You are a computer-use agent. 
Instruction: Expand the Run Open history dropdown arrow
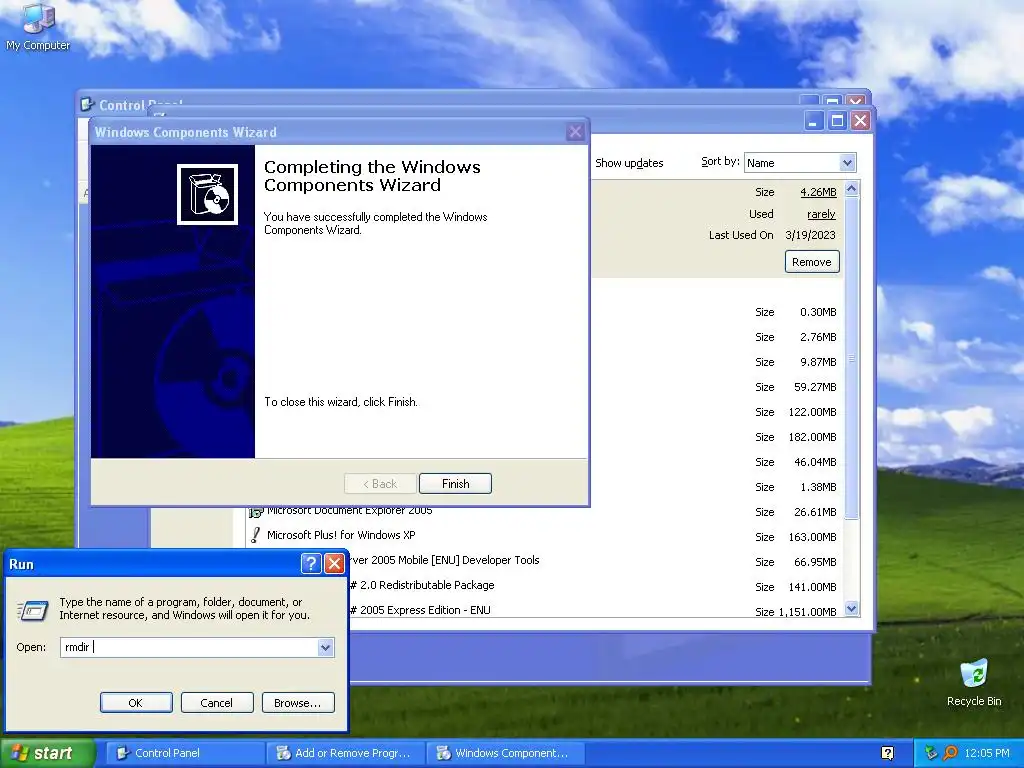[x=325, y=647]
